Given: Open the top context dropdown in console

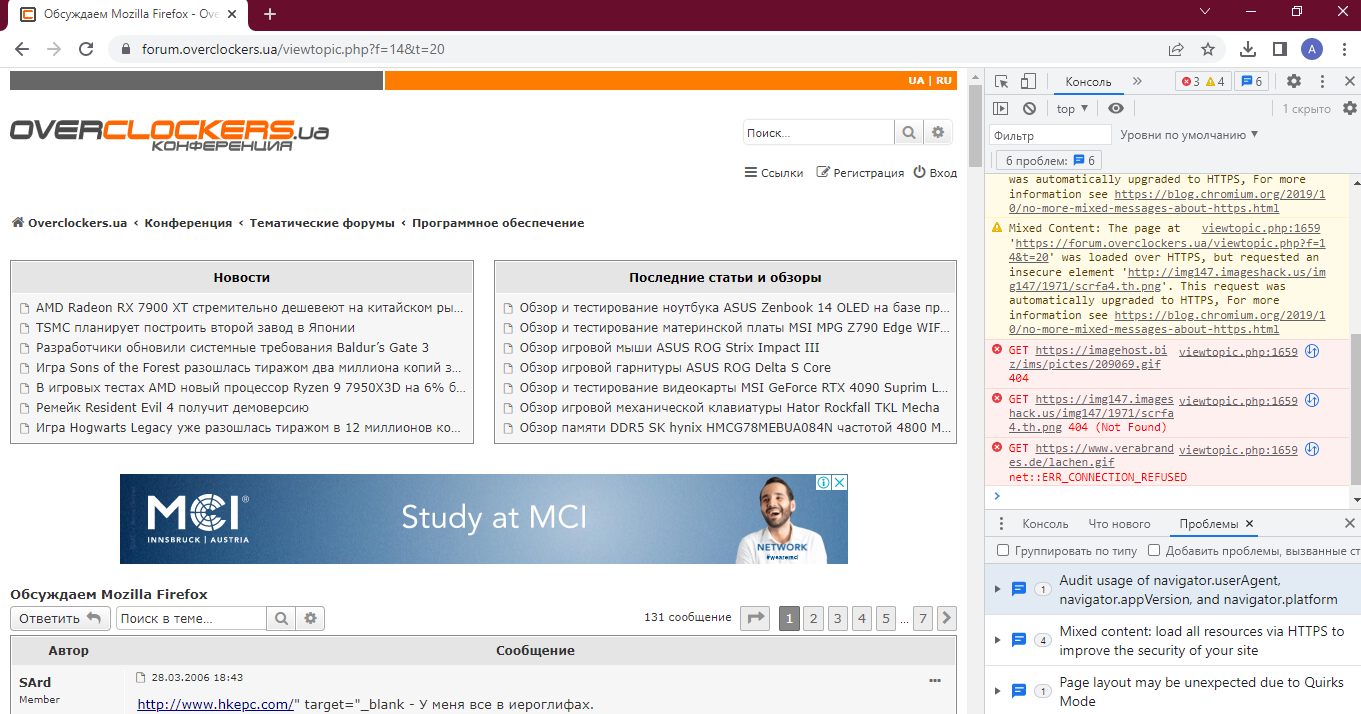Looking at the screenshot, I should (x=1073, y=108).
